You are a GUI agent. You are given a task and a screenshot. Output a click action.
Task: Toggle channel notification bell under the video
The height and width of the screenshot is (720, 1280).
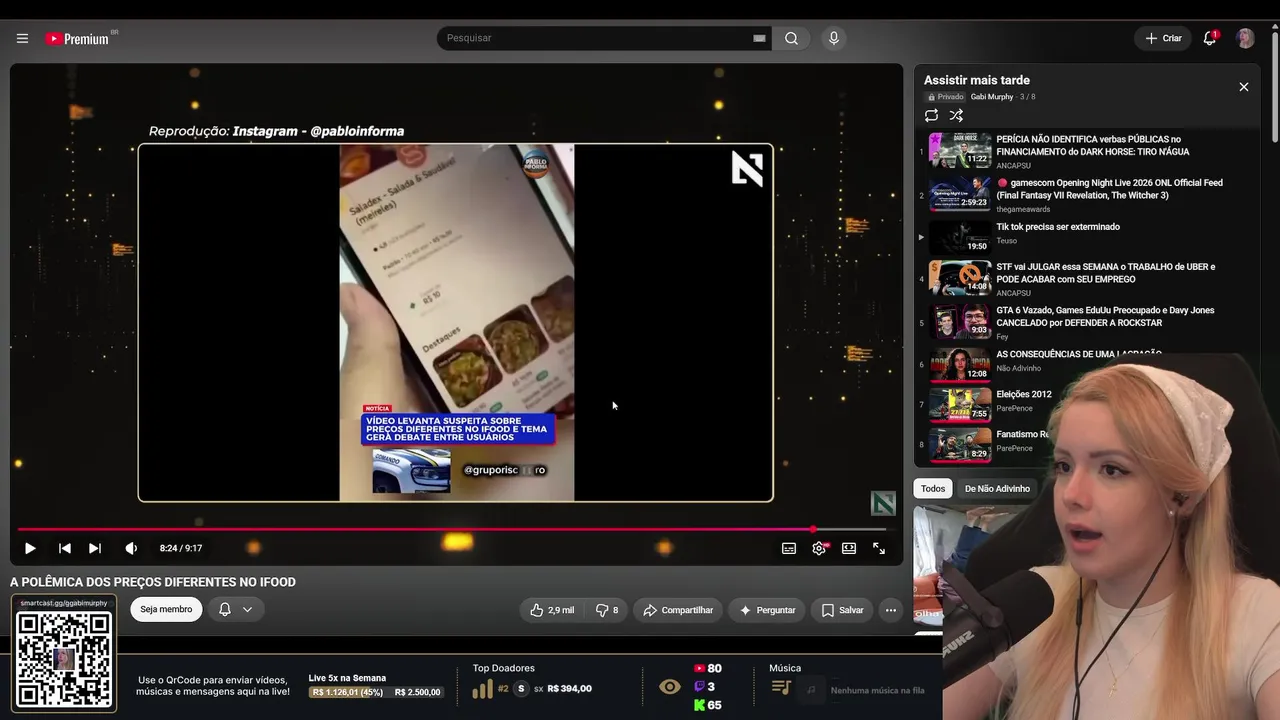[x=225, y=609]
